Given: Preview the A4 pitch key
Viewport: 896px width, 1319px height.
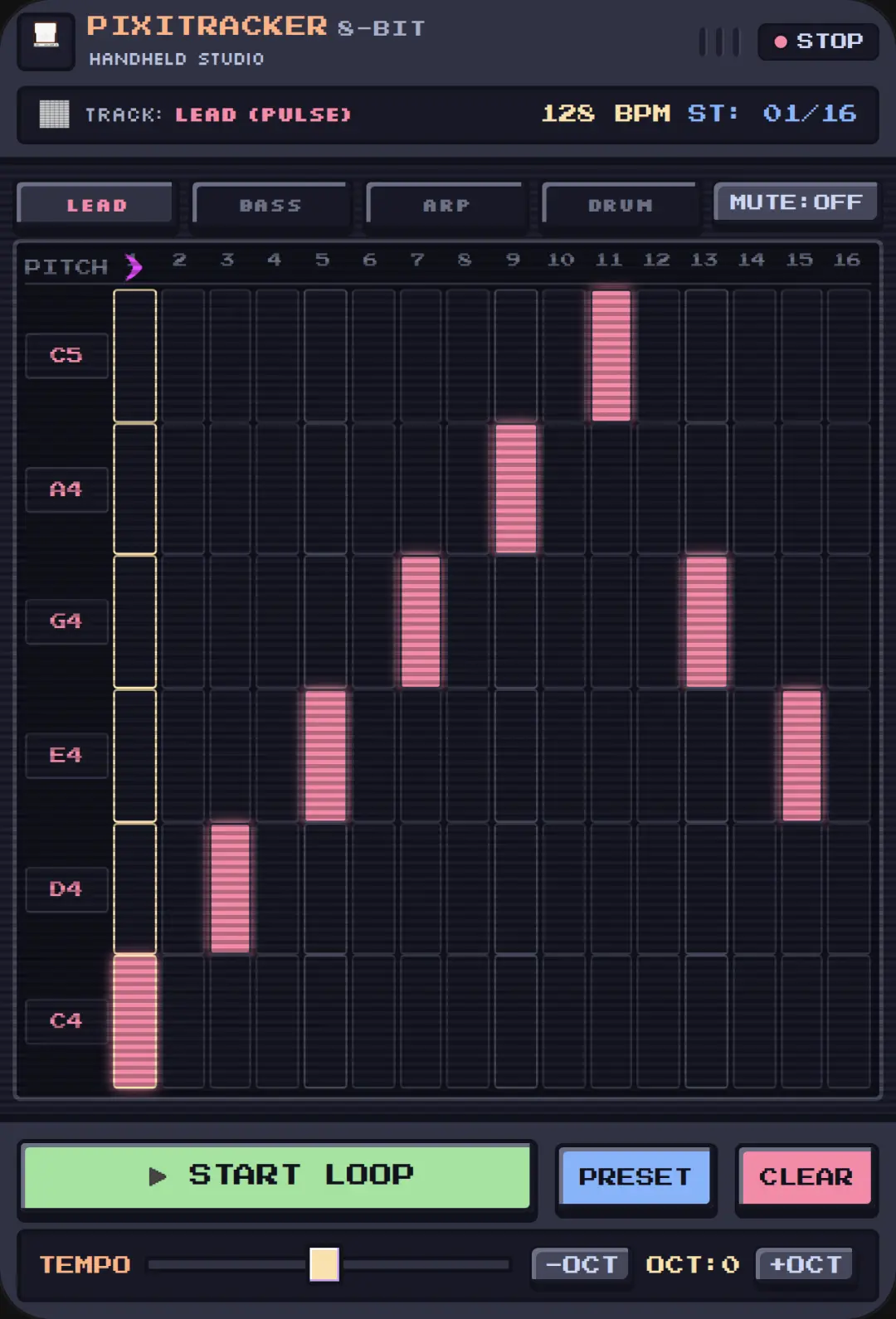Looking at the screenshot, I should tap(66, 489).
